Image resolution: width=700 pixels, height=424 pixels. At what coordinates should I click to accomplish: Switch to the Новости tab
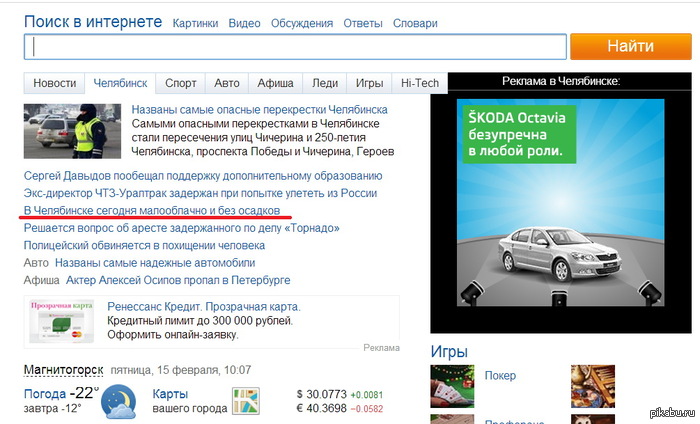[54, 83]
